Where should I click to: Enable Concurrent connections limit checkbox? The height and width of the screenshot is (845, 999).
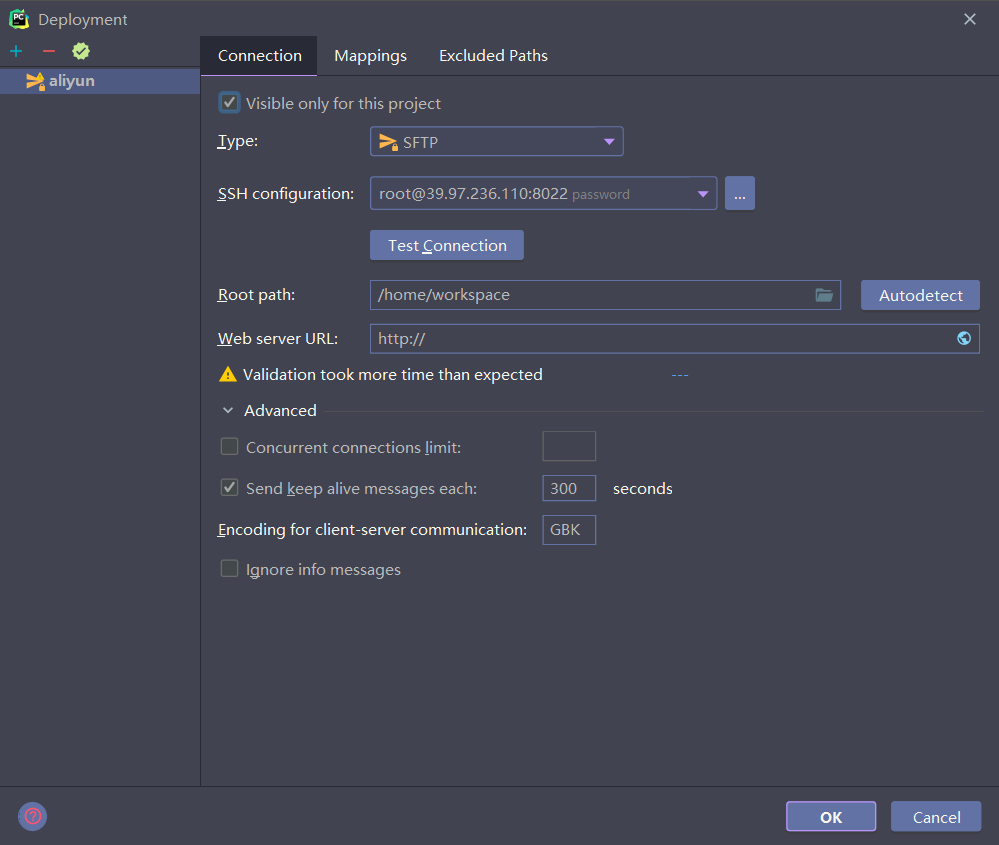point(229,447)
